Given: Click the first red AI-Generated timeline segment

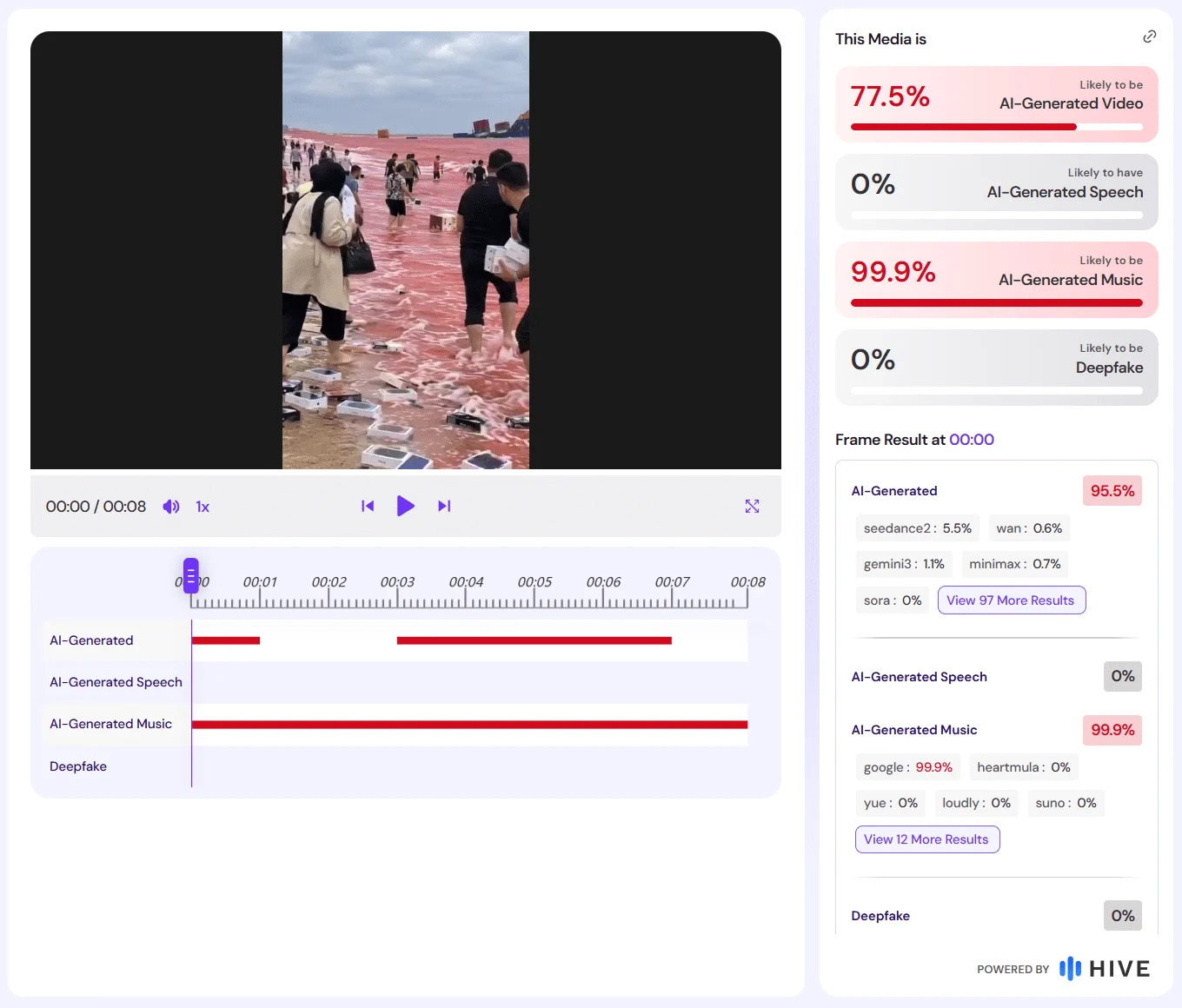Looking at the screenshot, I should pos(226,640).
